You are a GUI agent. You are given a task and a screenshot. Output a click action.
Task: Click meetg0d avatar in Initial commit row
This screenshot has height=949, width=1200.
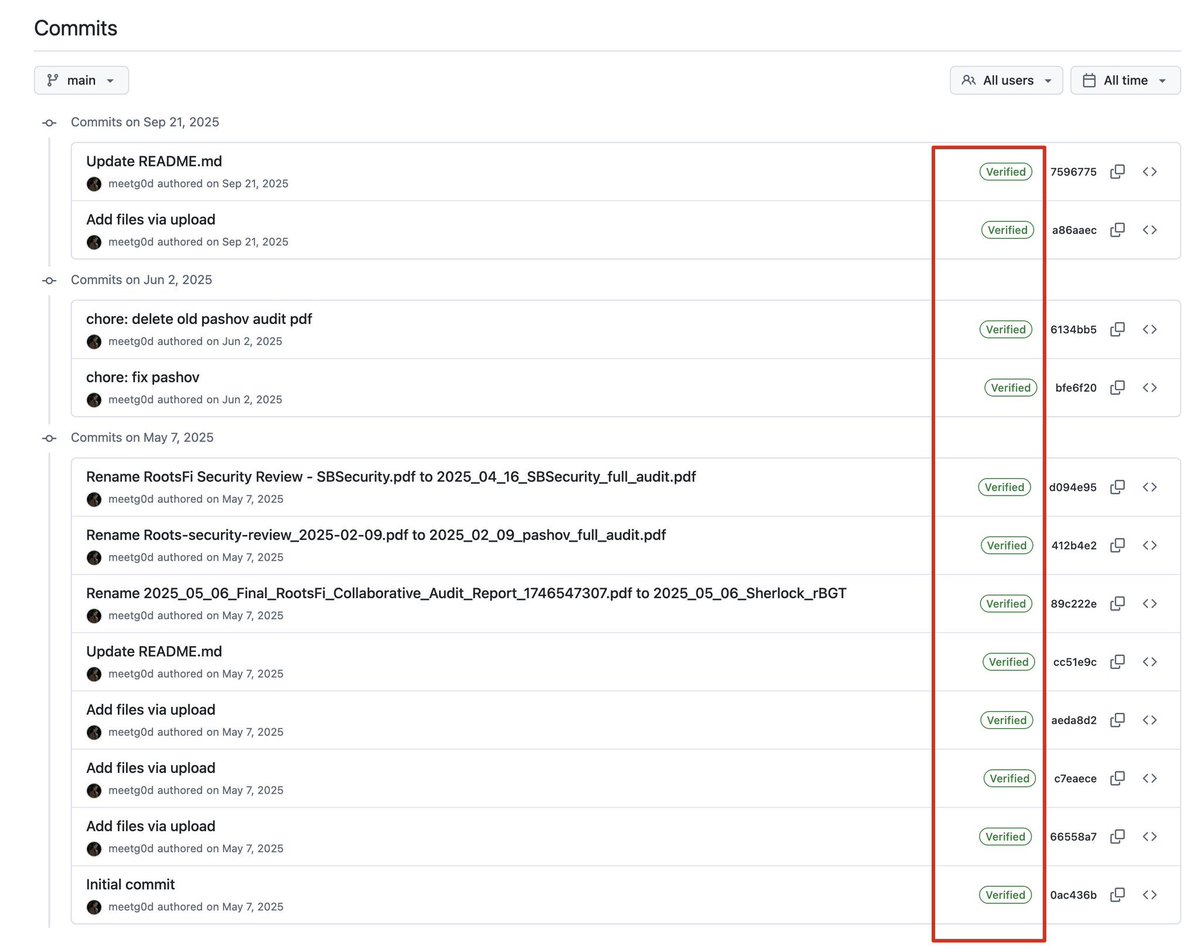[94, 907]
